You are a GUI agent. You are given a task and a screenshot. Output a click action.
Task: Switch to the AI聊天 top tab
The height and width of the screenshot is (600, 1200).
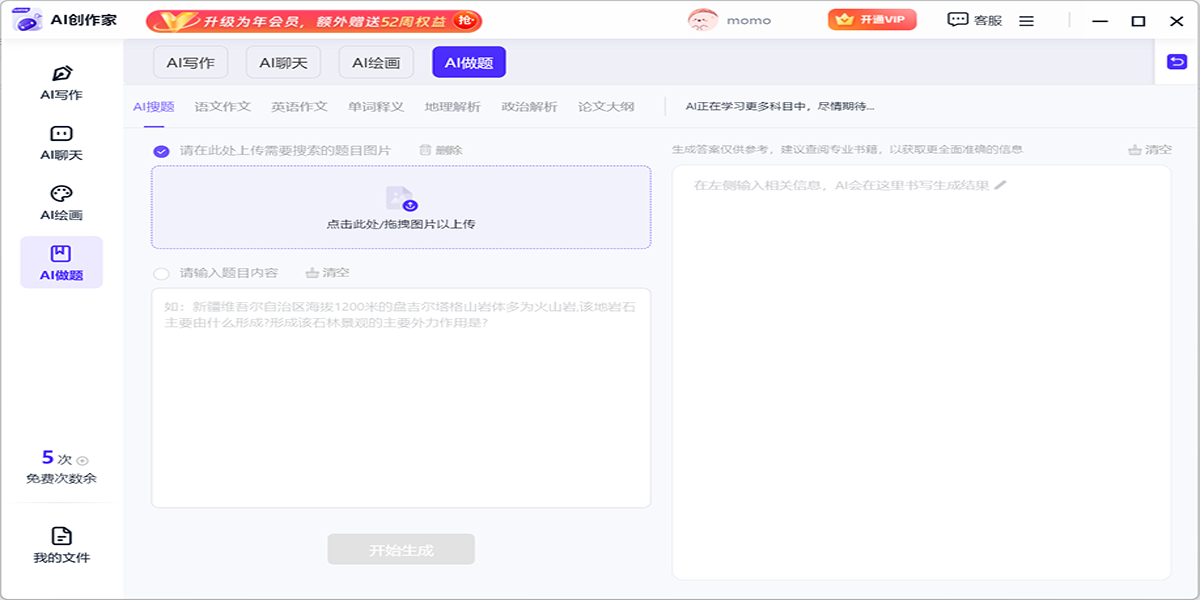[284, 62]
